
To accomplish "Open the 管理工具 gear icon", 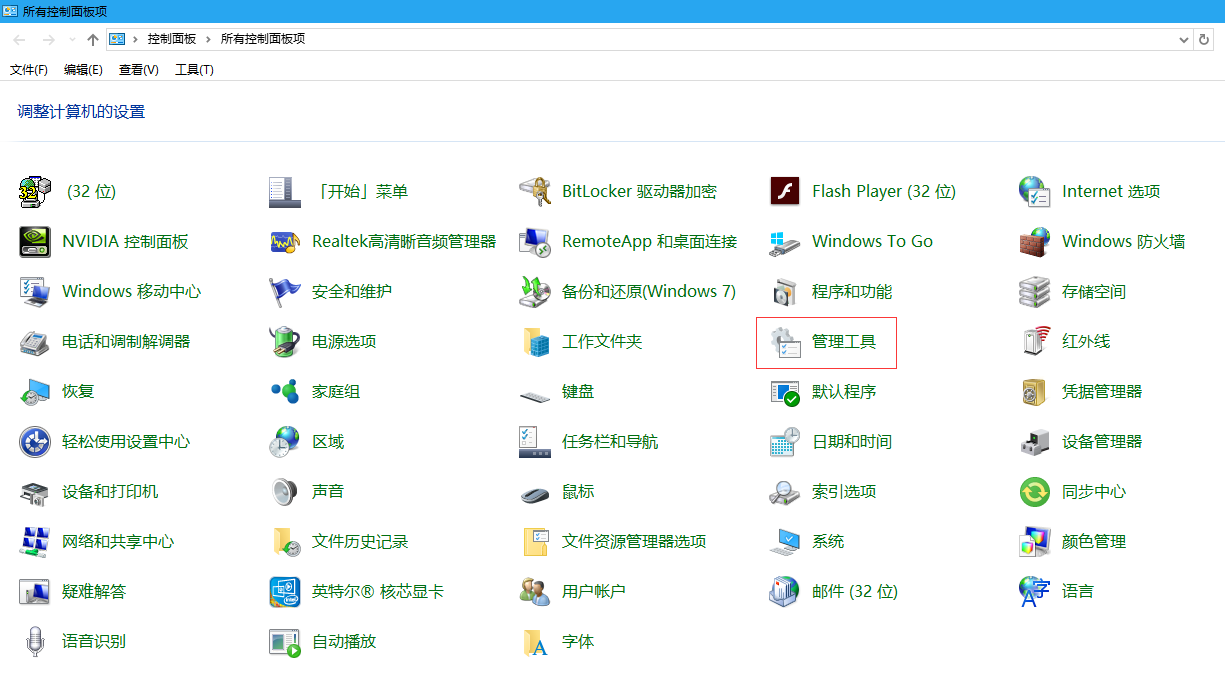I will point(785,341).
